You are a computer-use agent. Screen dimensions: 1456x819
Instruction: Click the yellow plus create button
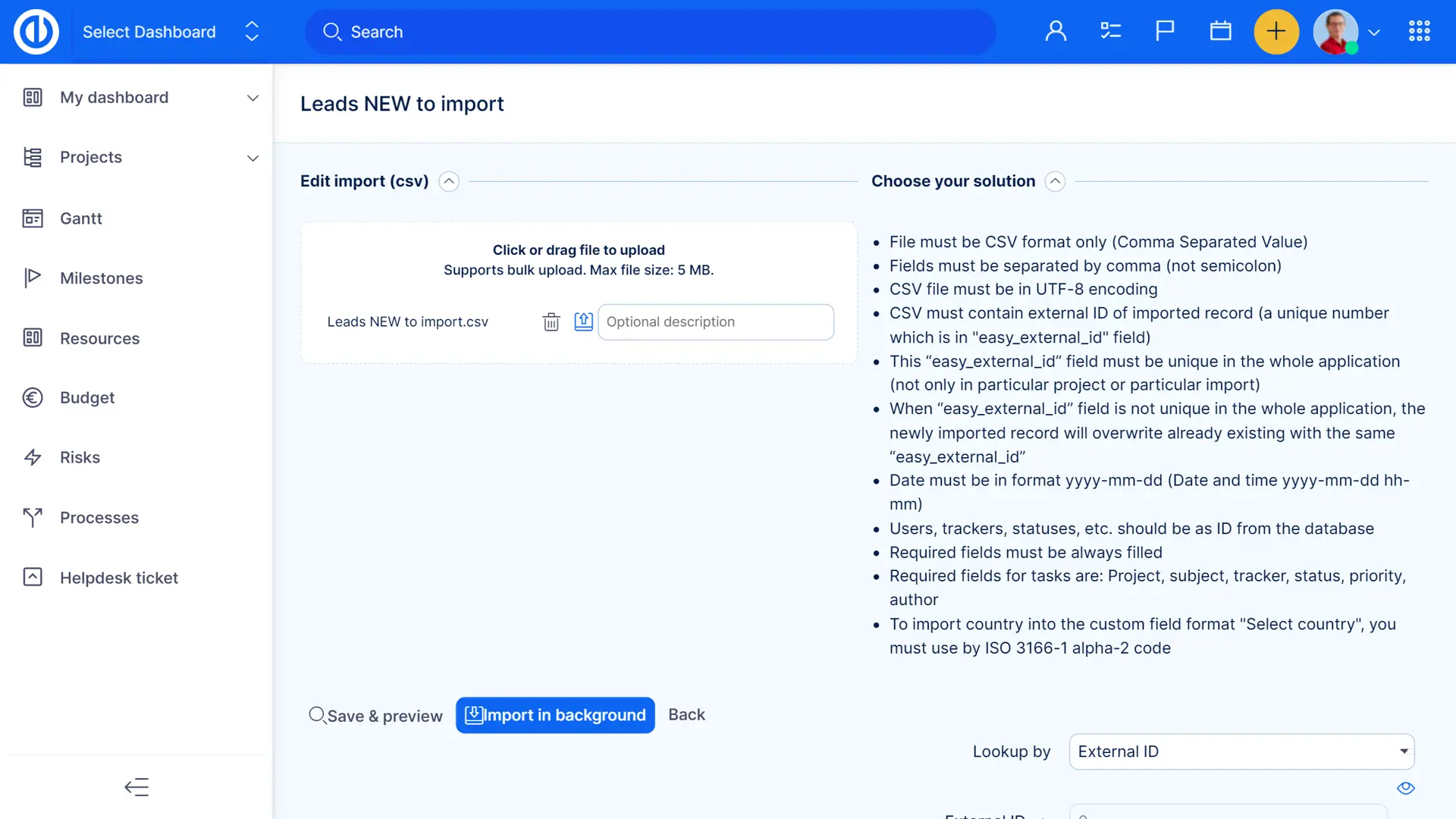pyautogui.click(x=1276, y=32)
